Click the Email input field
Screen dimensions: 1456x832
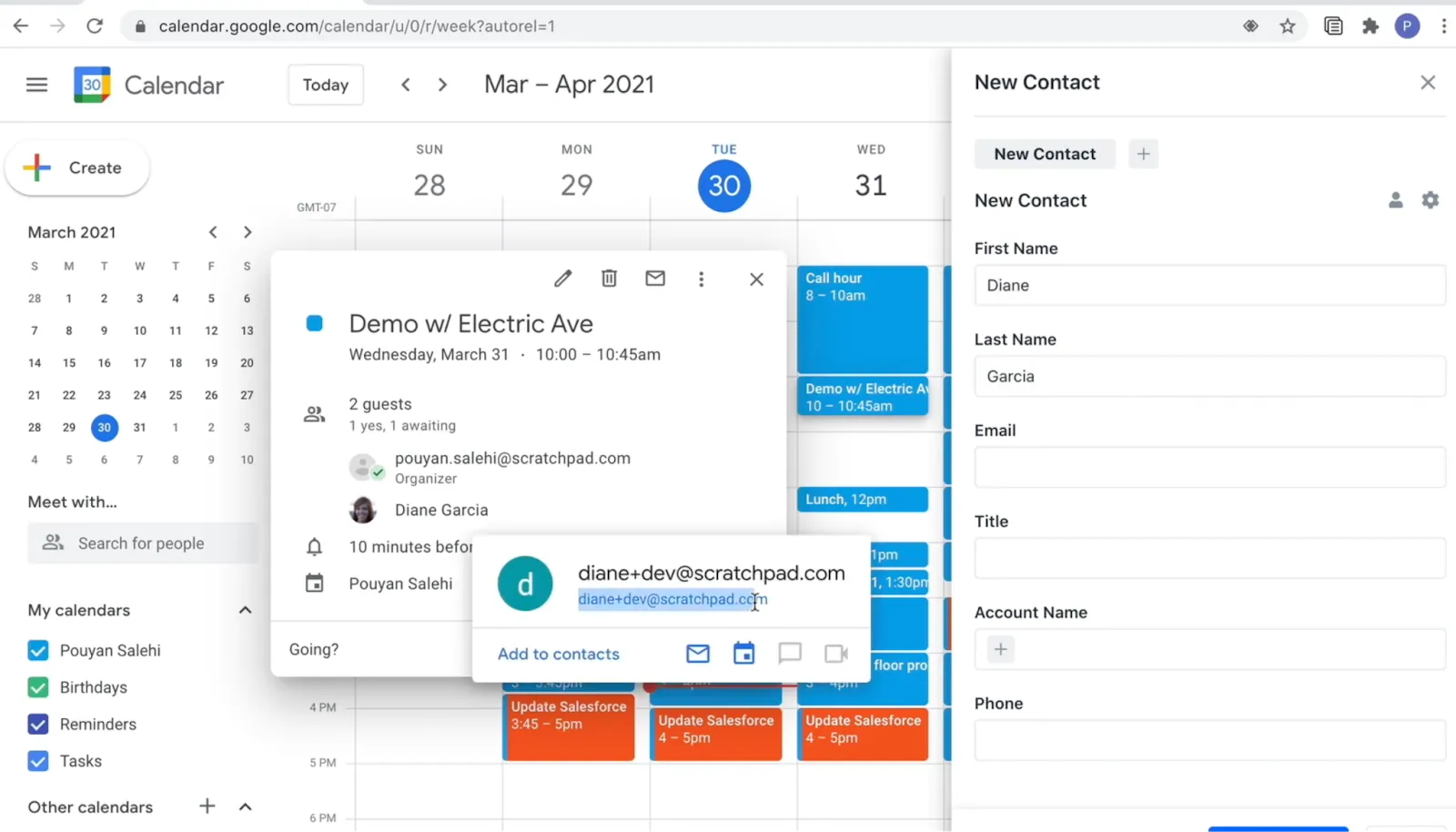[1209, 467]
